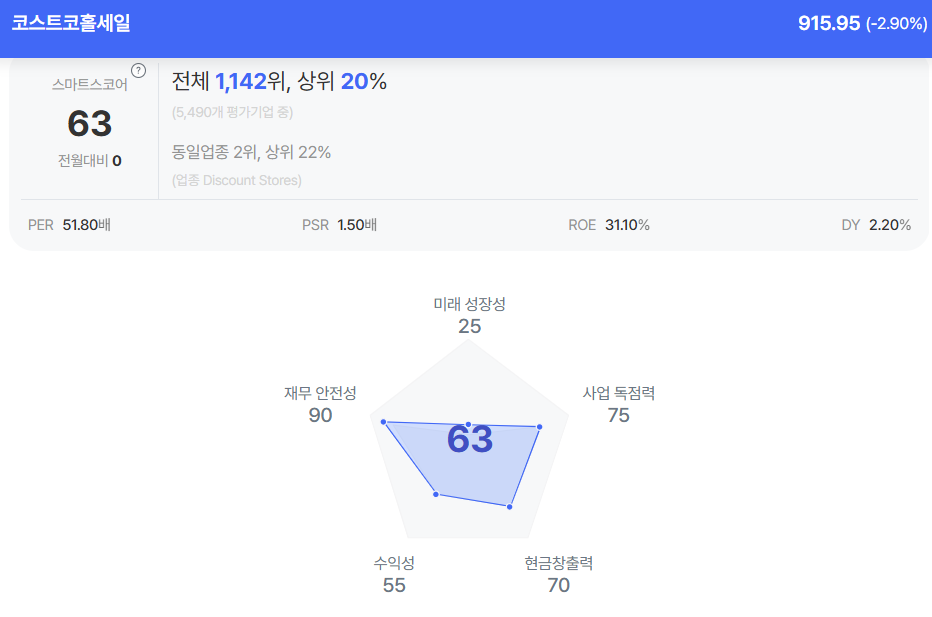
Task: Click the SmartScore value 63 in card
Action: coord(89,123)
